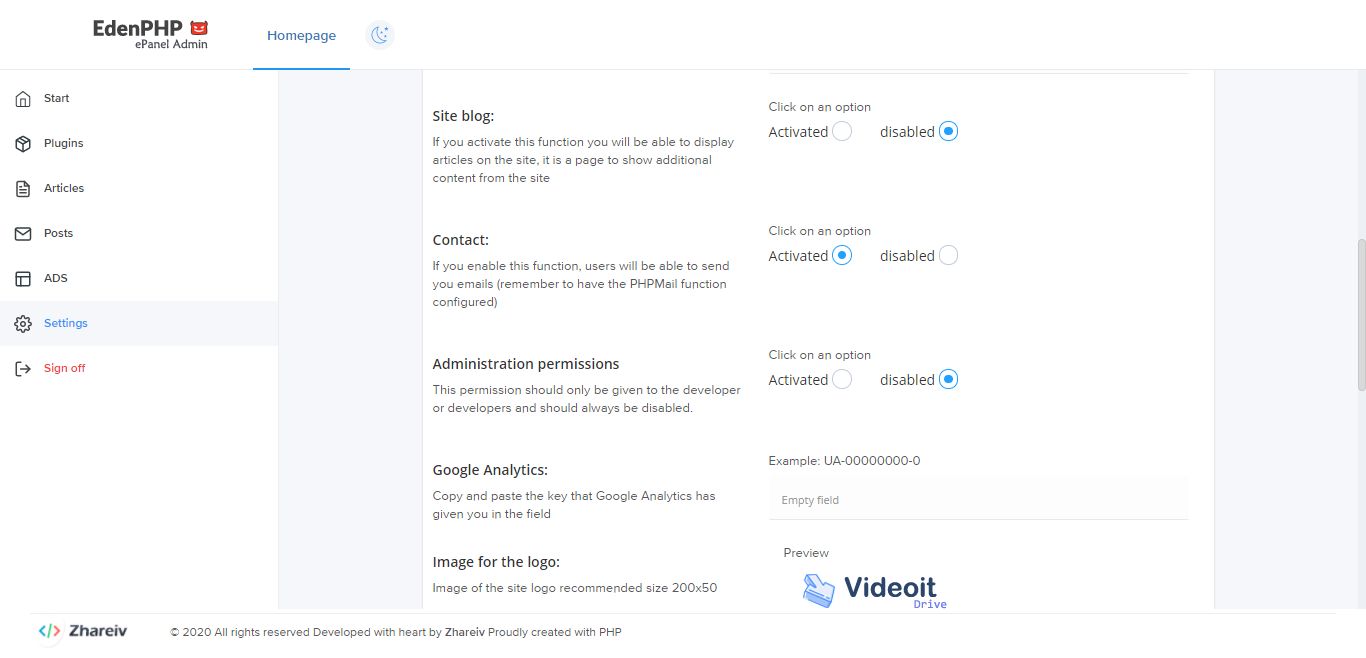Click the ADS layout icon

pos(23,279)
